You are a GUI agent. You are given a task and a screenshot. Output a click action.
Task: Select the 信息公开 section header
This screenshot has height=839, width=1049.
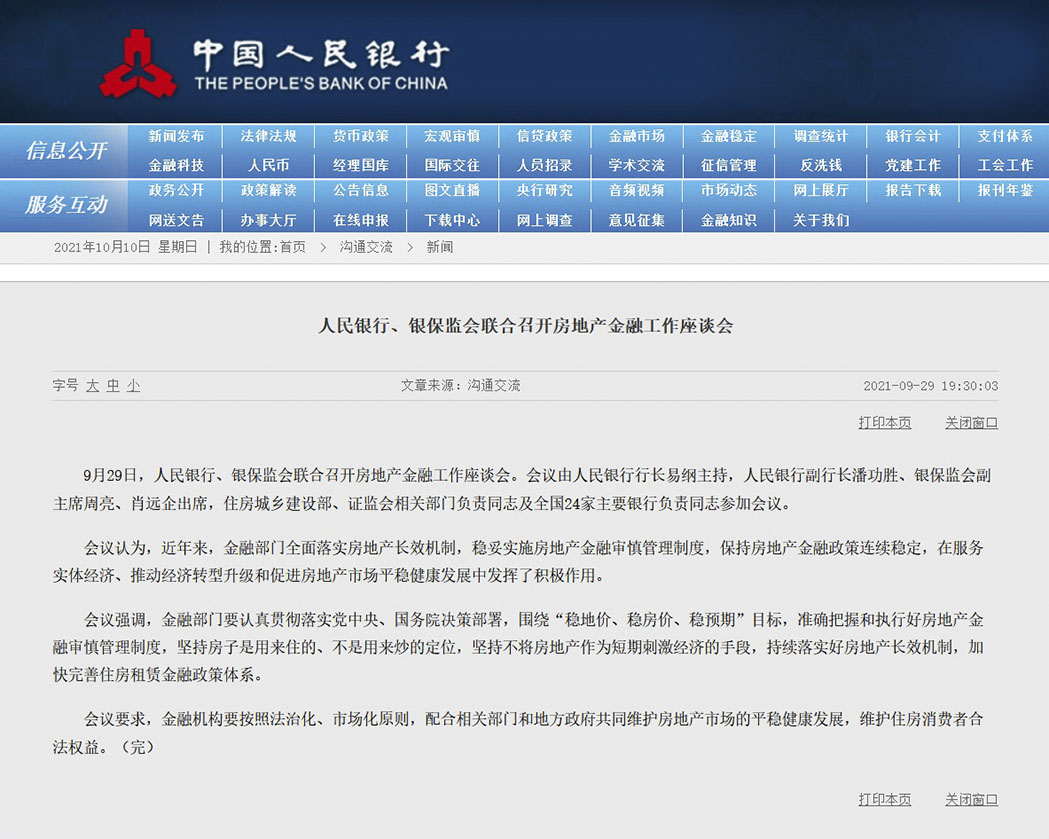(x=66, y=151)
